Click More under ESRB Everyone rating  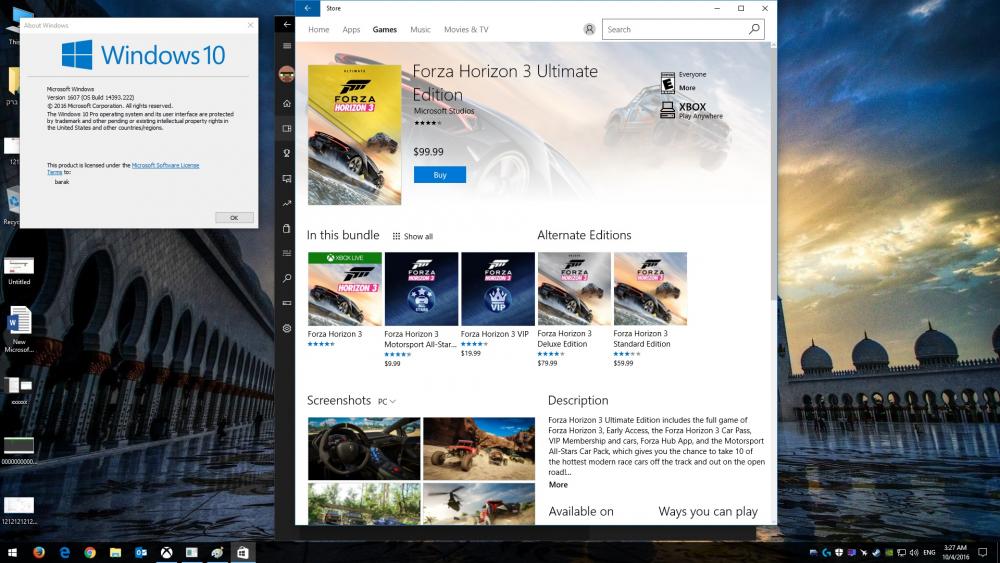click(687, 88)
